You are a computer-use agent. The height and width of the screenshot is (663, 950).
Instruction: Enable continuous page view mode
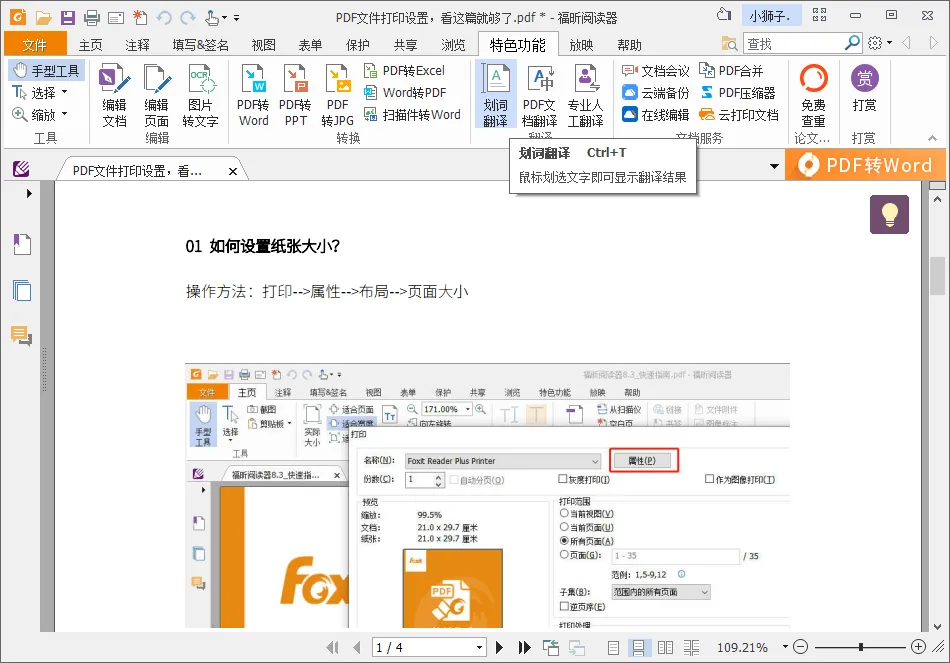tap(639, 648)
